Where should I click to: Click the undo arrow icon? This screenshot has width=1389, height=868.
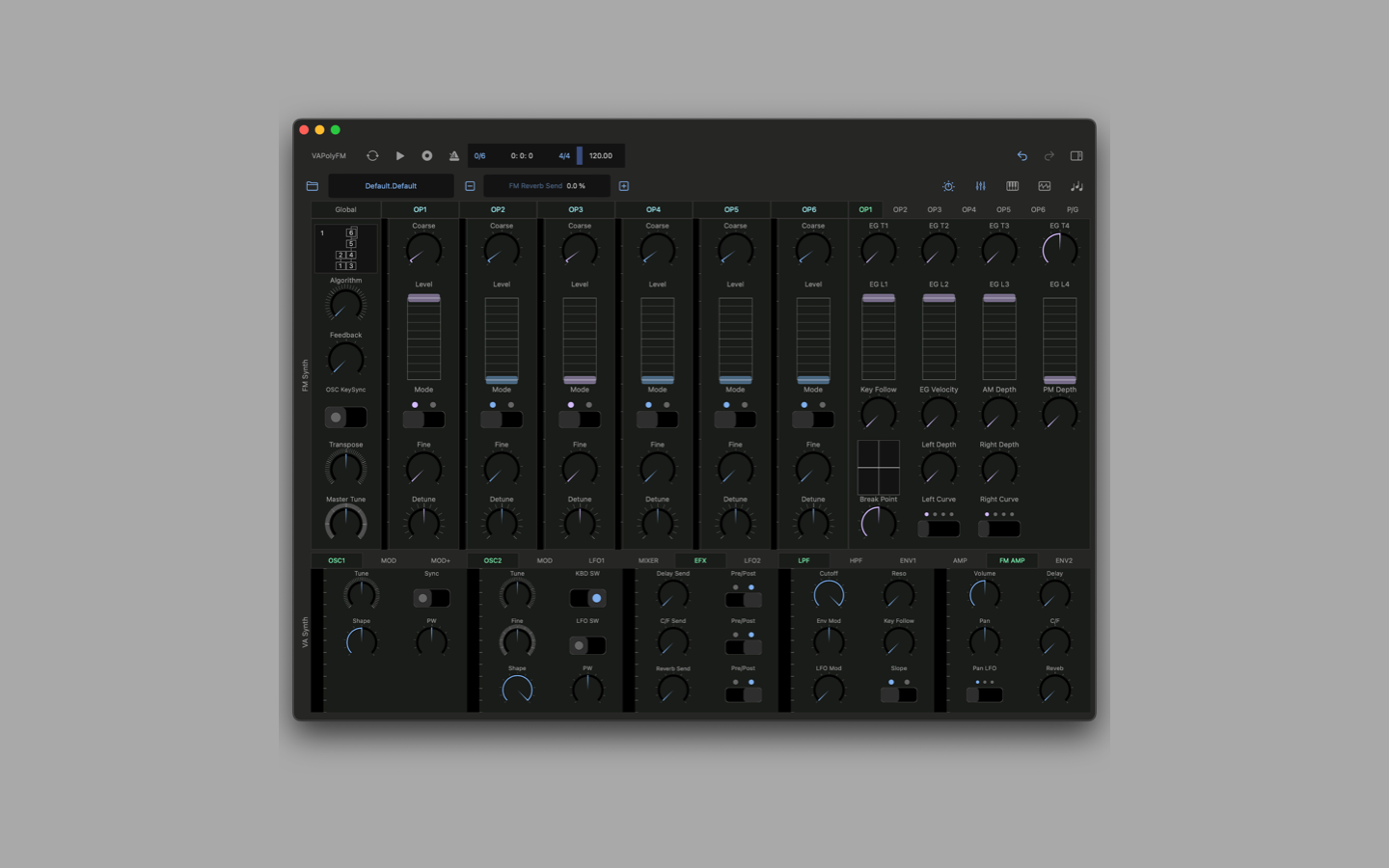click(x=1022, y=155)
